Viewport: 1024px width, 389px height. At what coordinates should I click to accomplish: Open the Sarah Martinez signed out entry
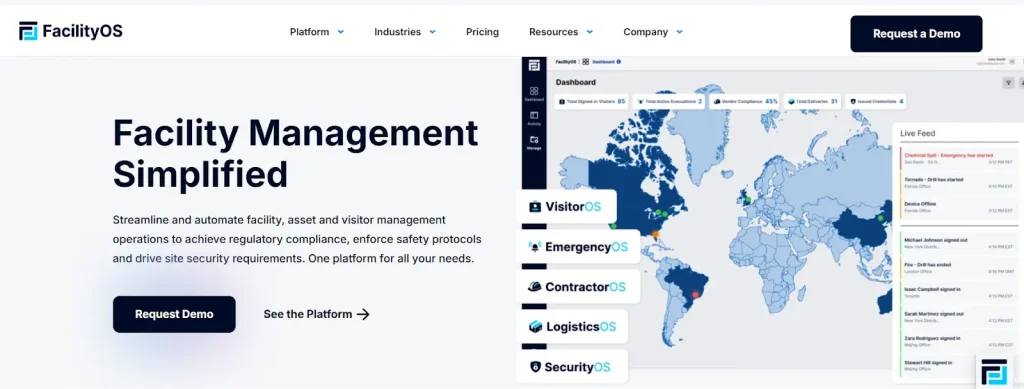click(958, 317)
